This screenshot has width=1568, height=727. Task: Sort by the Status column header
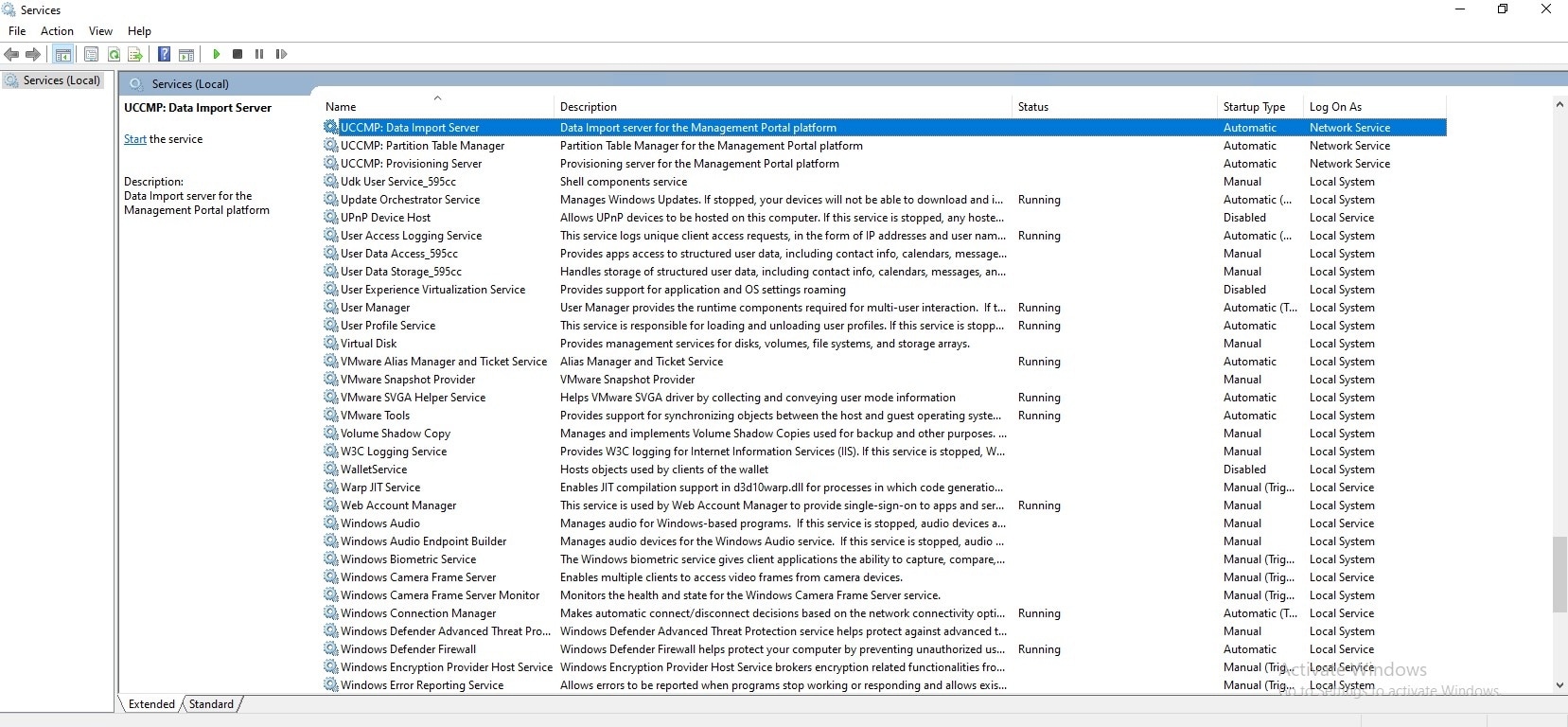click(1116, 107)
